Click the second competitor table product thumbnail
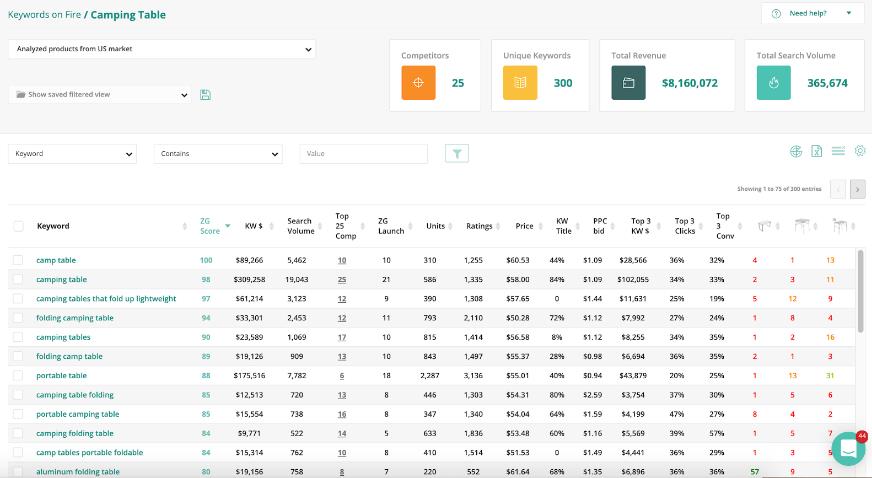Viewport: 872px width, 478px height. 802,226
